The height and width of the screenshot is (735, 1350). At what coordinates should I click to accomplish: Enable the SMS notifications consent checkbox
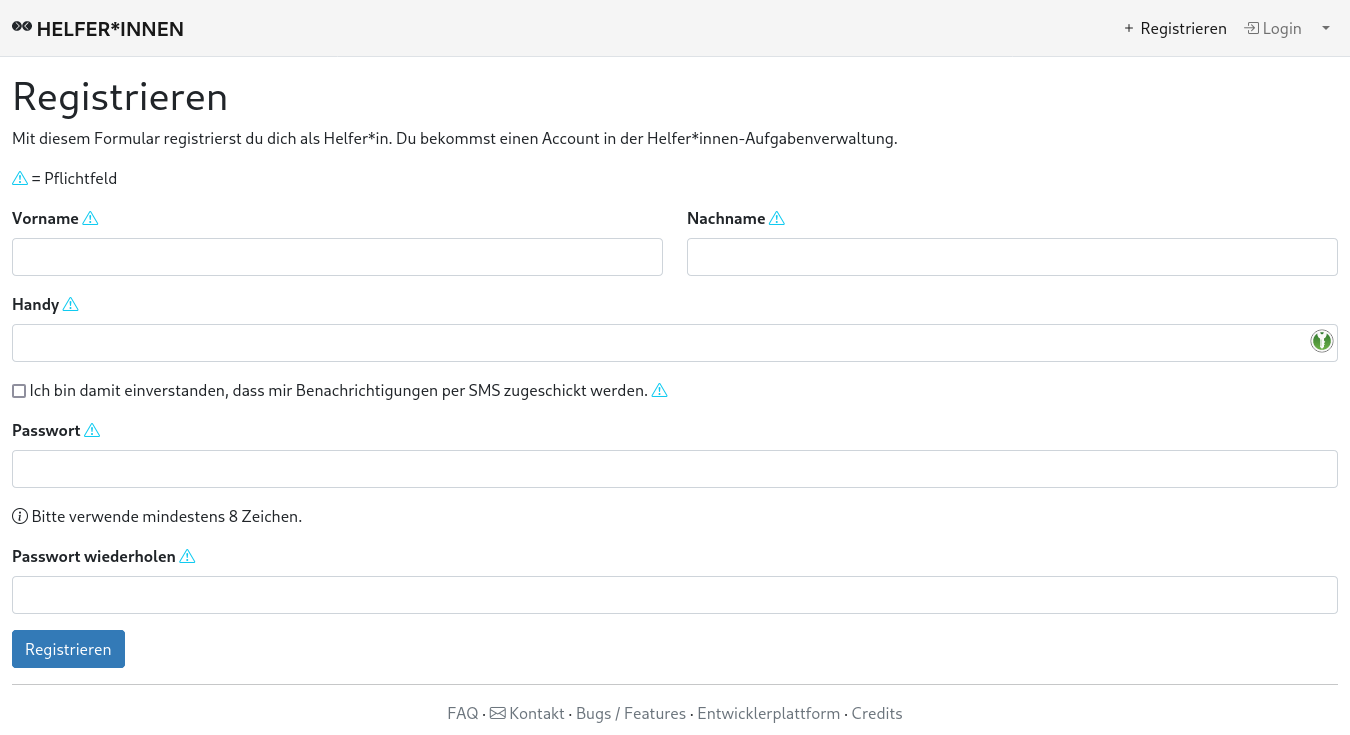pos(19,391)
